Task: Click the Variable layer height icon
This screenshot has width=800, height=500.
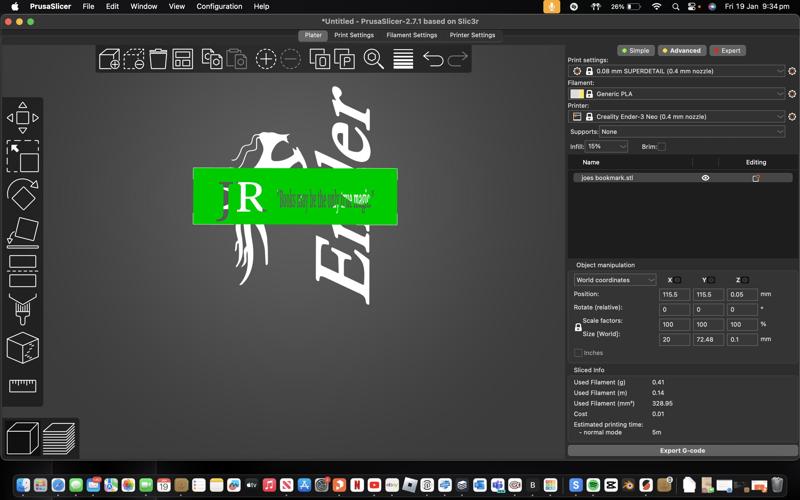Action: [x=403, y=59]
